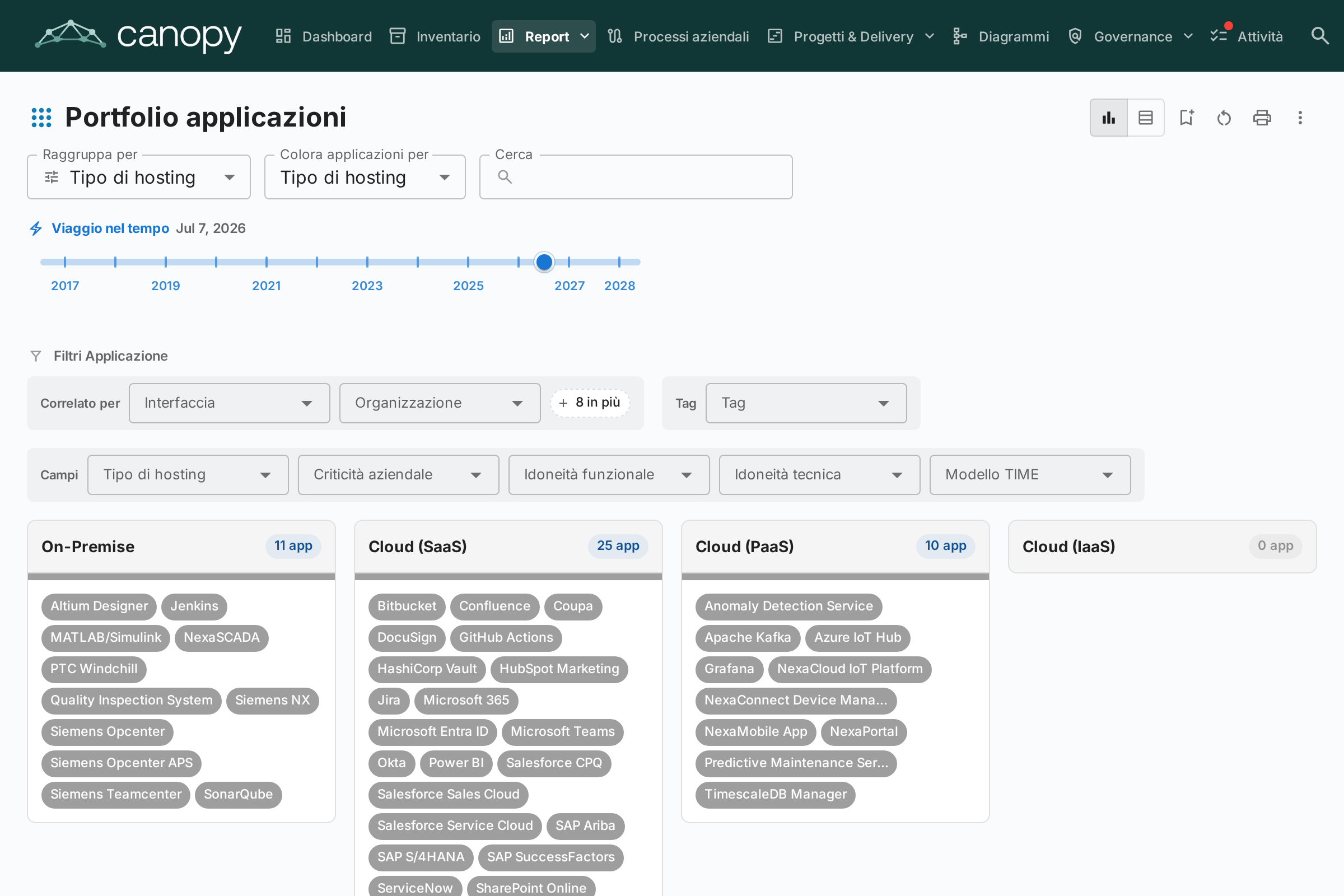Click the Diagrammi icon
The height and width of the screenshot is (896, 1344).
click(960, 36)
